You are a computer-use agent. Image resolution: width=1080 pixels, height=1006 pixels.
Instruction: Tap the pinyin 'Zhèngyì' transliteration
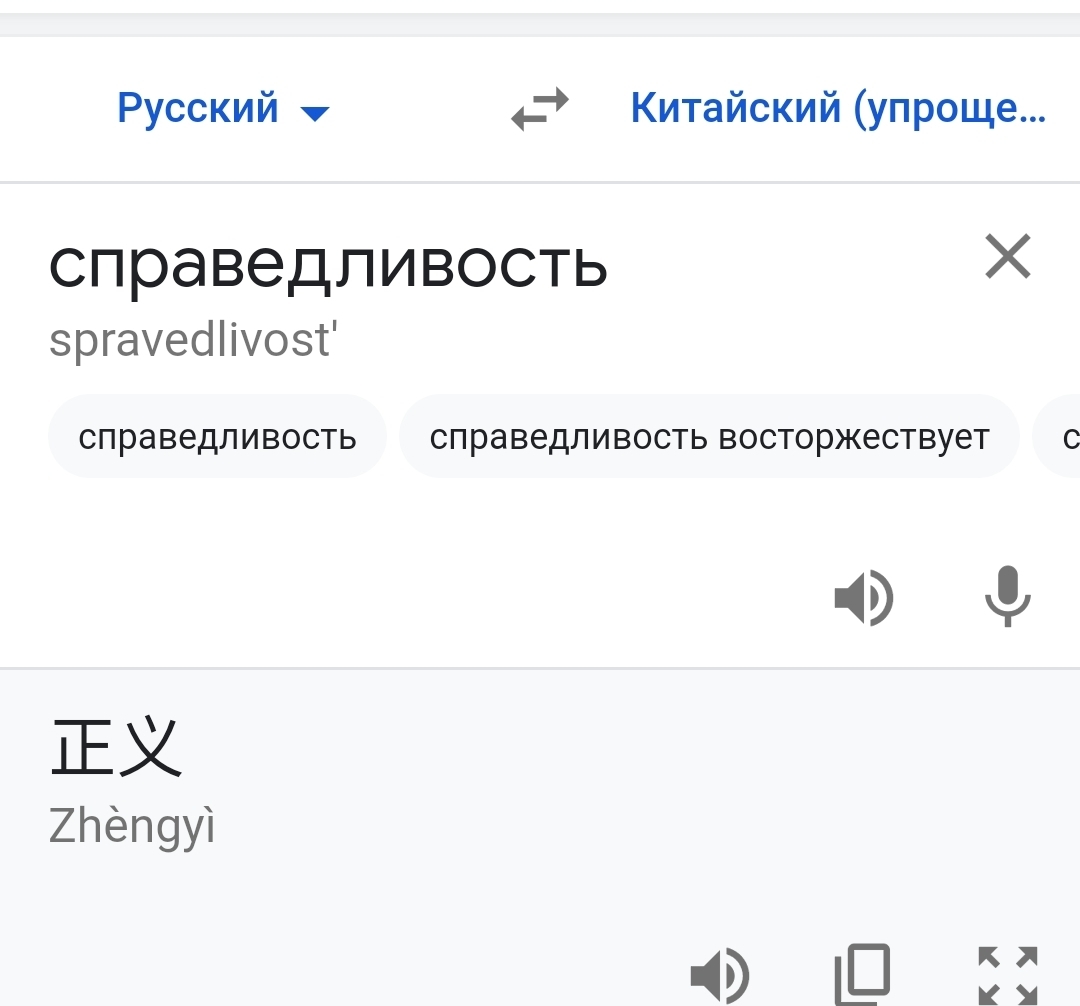132,826
